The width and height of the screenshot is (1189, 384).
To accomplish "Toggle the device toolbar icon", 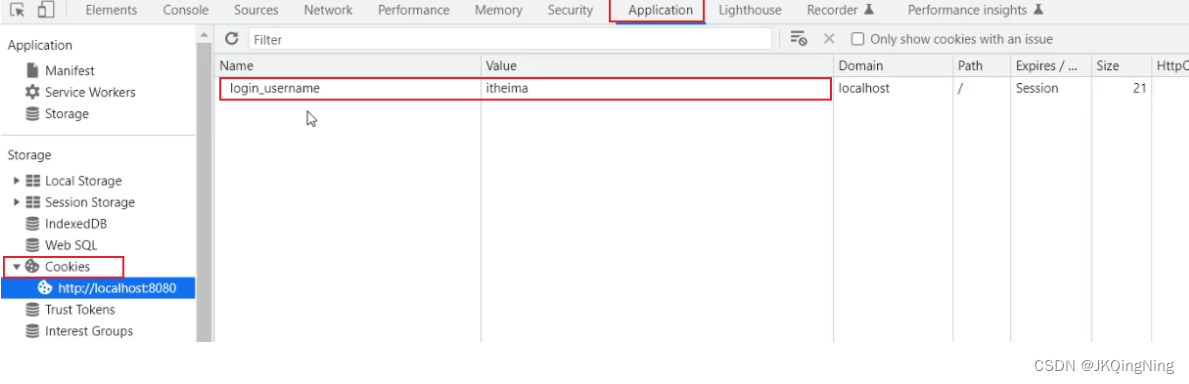I will pos(46,10).
